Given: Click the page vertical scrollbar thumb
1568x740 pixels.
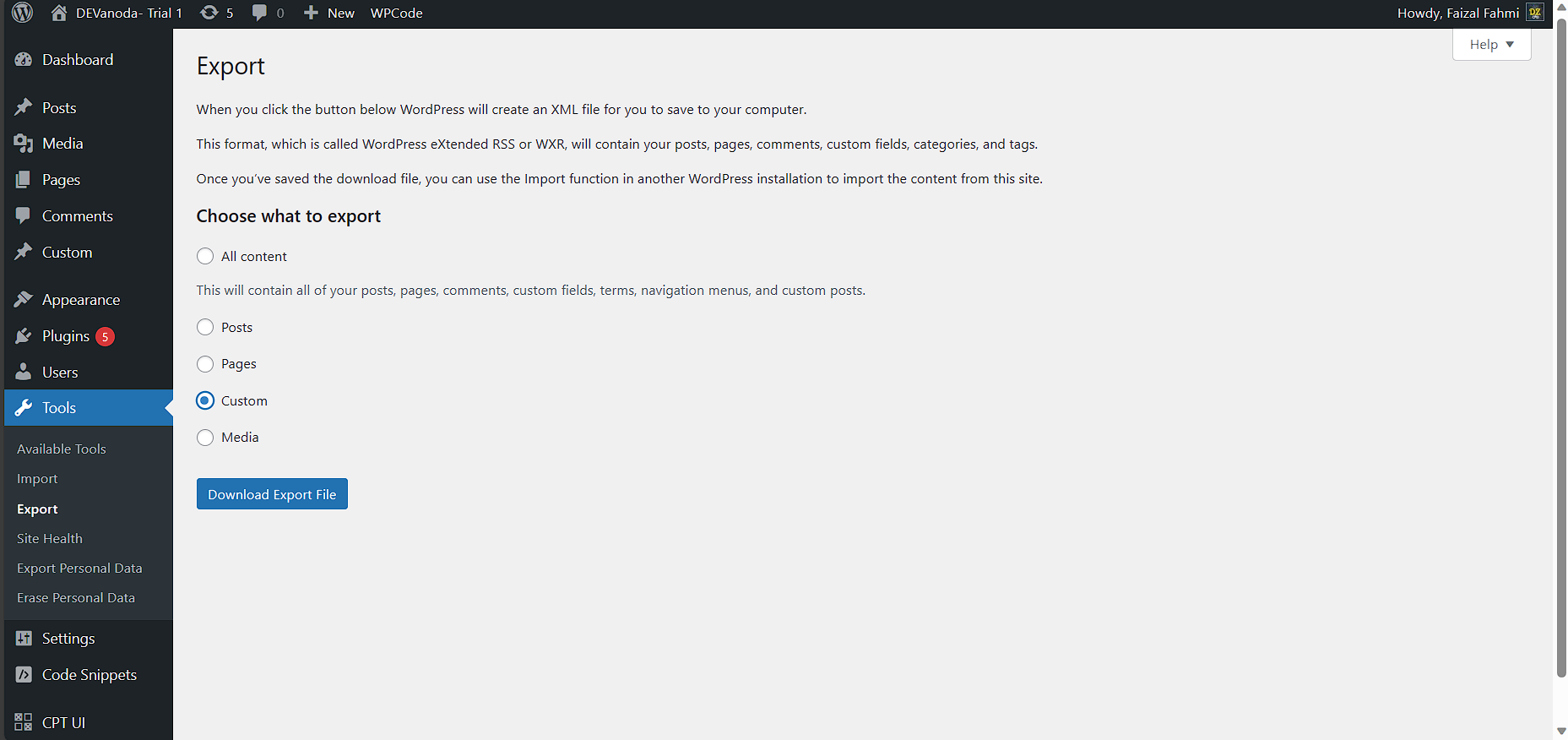Looking at the screenshot, I should [1560, 346].
